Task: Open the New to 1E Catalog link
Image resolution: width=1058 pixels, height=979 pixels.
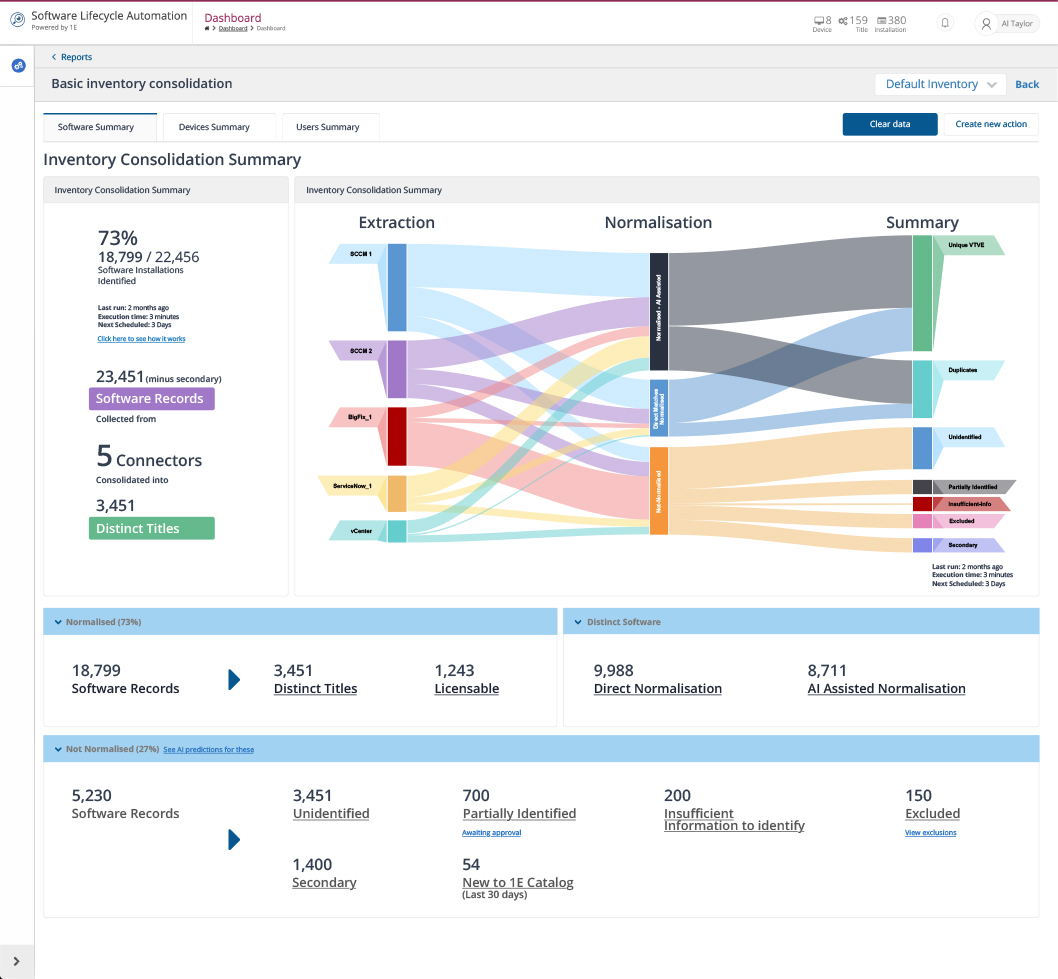Action: (x=518, y=883)
